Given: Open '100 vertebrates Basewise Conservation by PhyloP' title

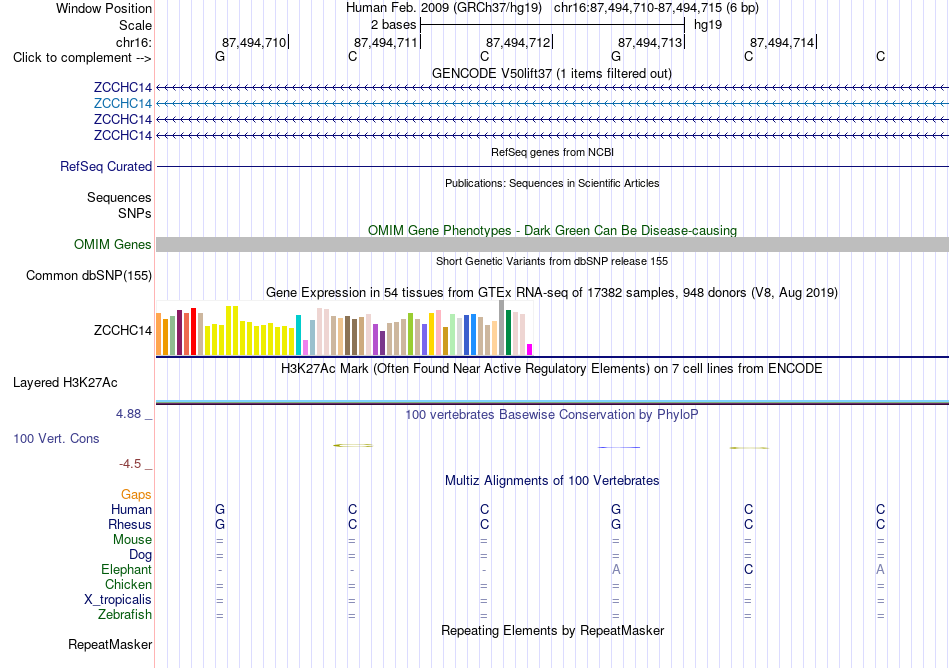Looking at the screenshot, I should (551, 415).
